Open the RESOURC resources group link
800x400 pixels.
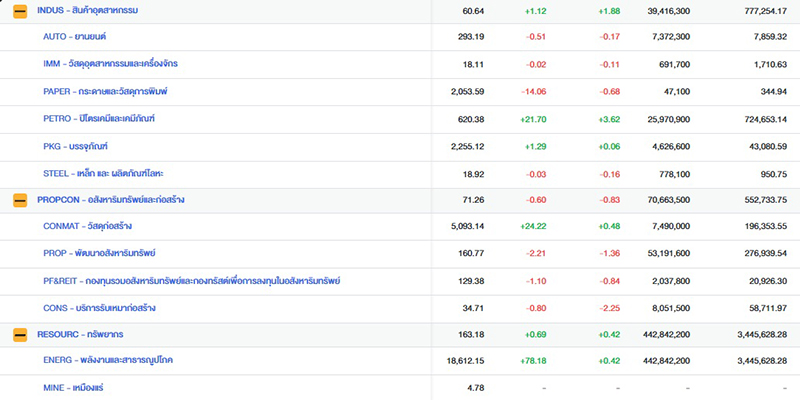coord(80,334)
